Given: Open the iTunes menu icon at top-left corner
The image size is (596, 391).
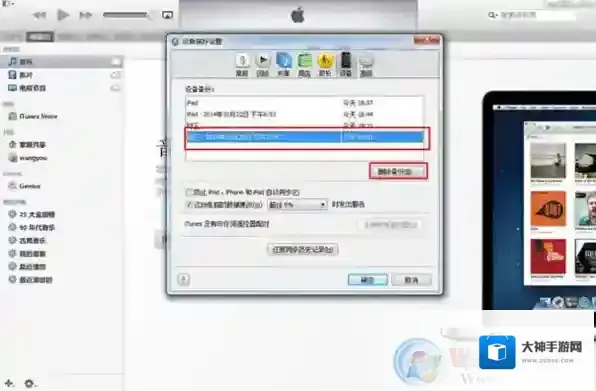Looking at the screenshot, I should coord(8,3).
